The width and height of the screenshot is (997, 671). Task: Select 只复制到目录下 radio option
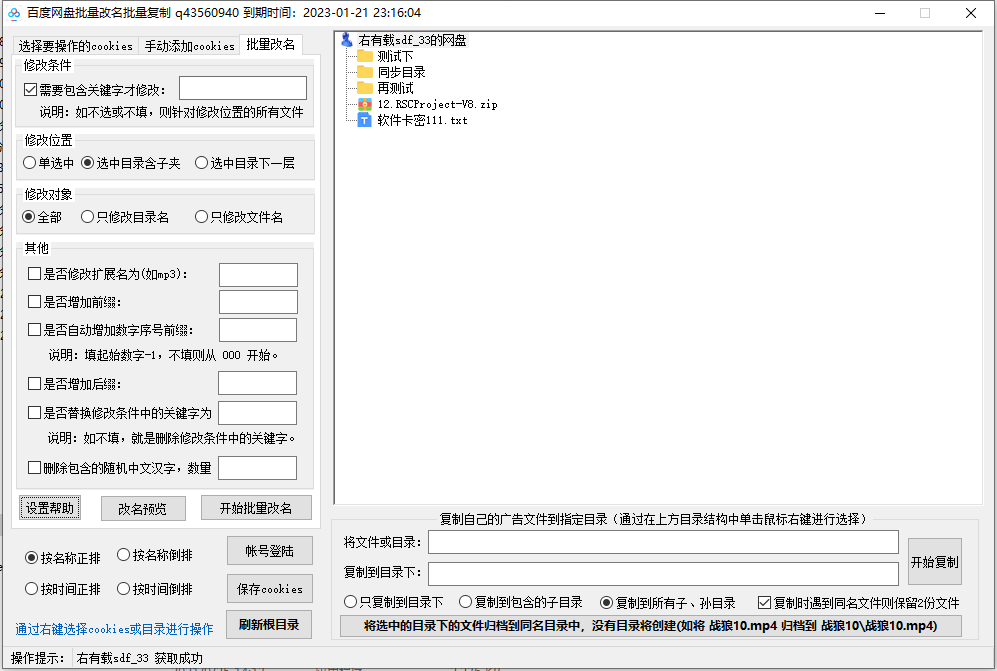pyautogui.click(x=394, y=602)
